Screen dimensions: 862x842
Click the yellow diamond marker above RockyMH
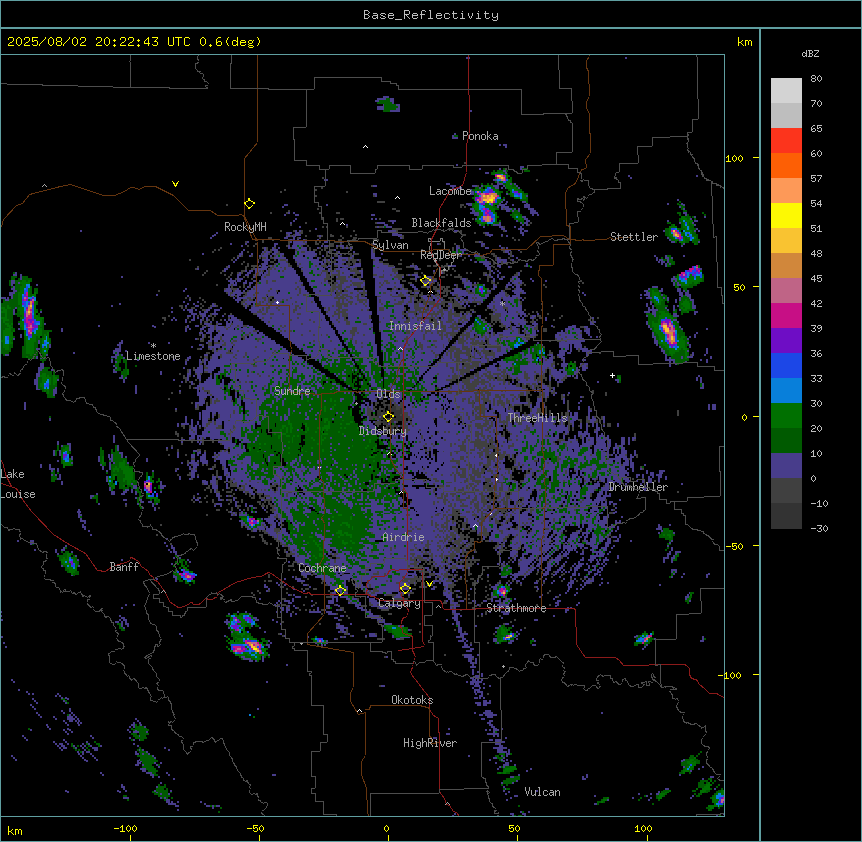point(250,204)
